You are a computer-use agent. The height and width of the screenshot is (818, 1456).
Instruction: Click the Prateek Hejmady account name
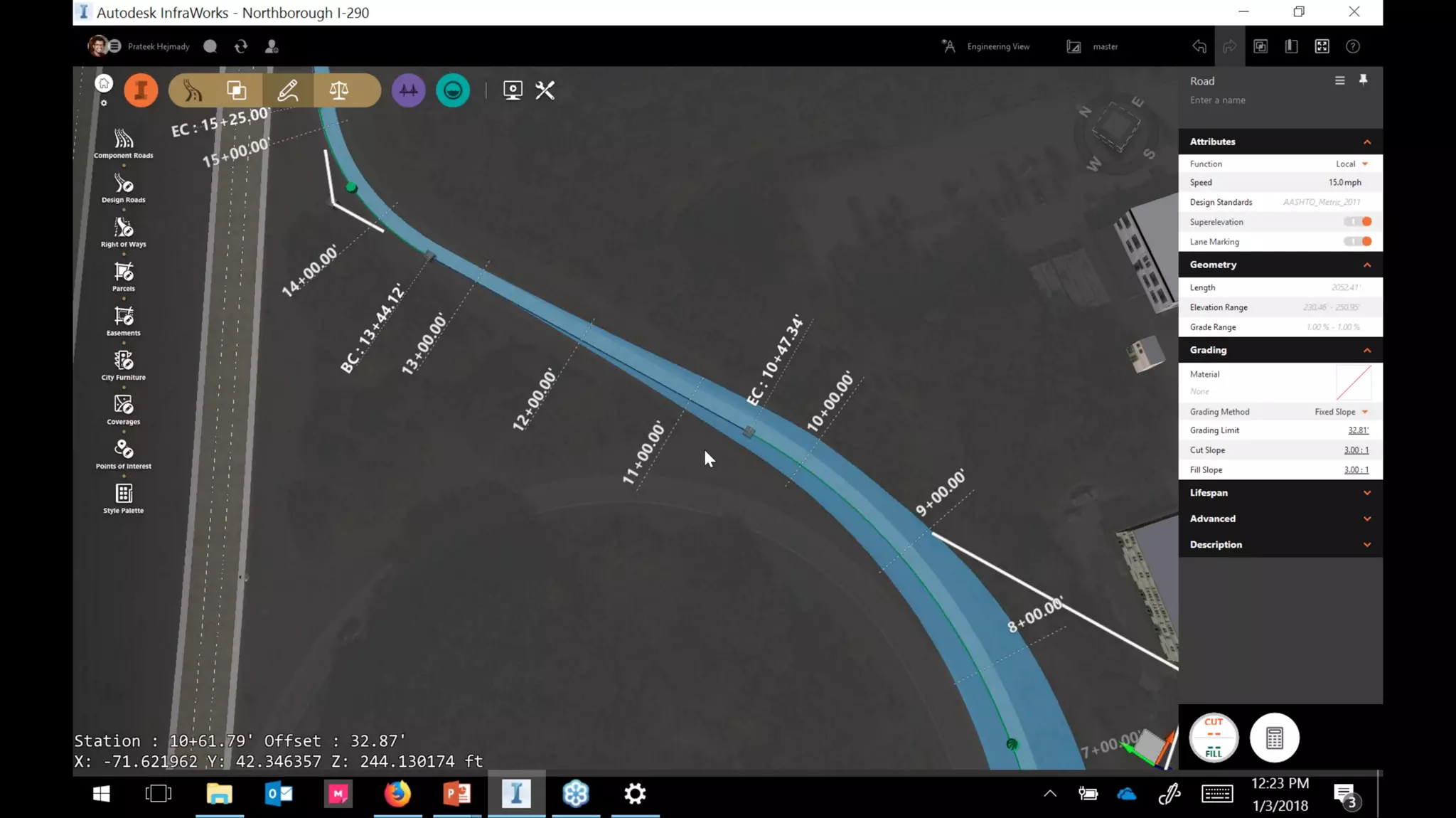(159, 46)
